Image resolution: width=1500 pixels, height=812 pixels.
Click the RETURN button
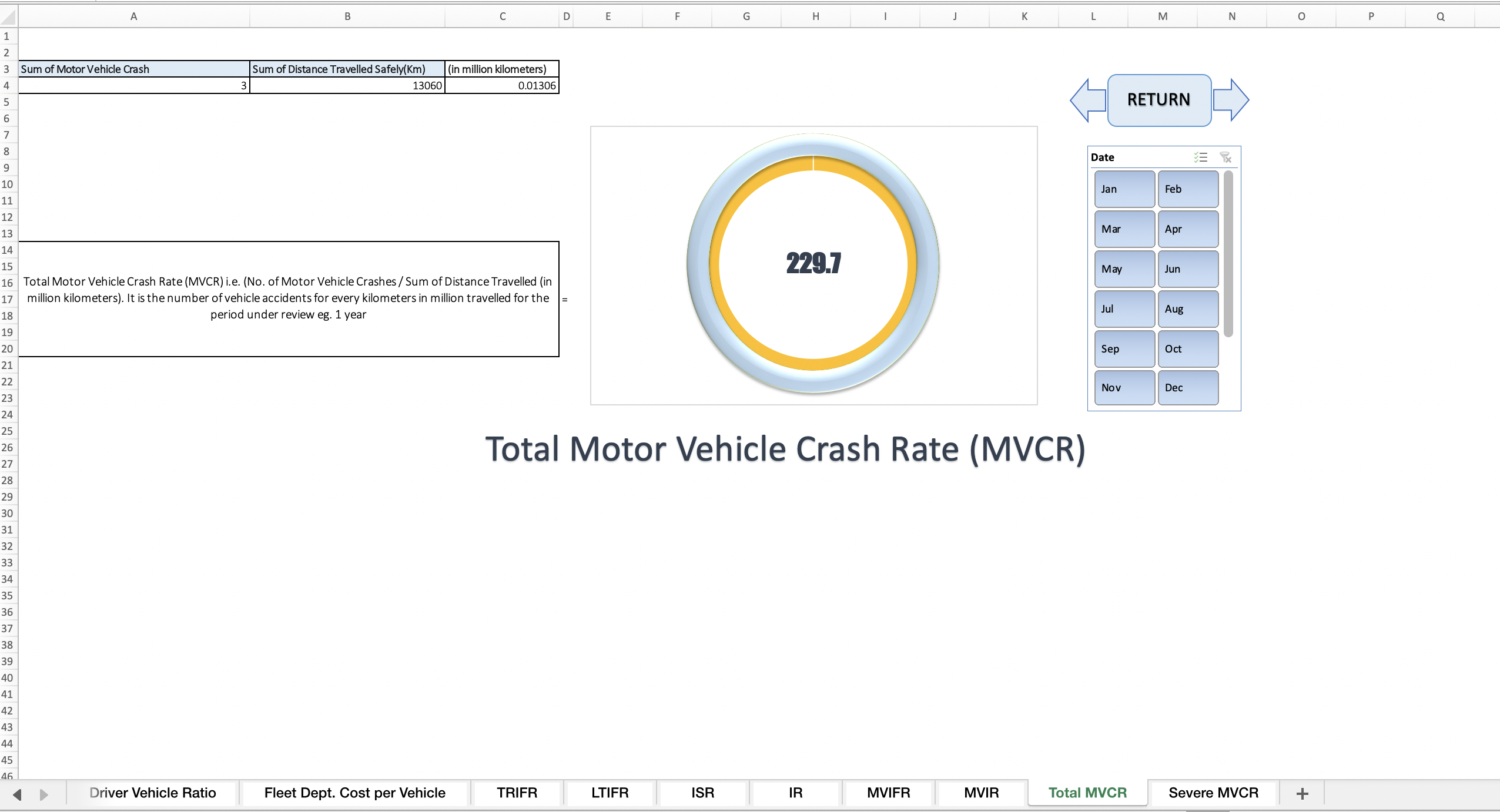pyautogui.click(x=1159, y=100)
